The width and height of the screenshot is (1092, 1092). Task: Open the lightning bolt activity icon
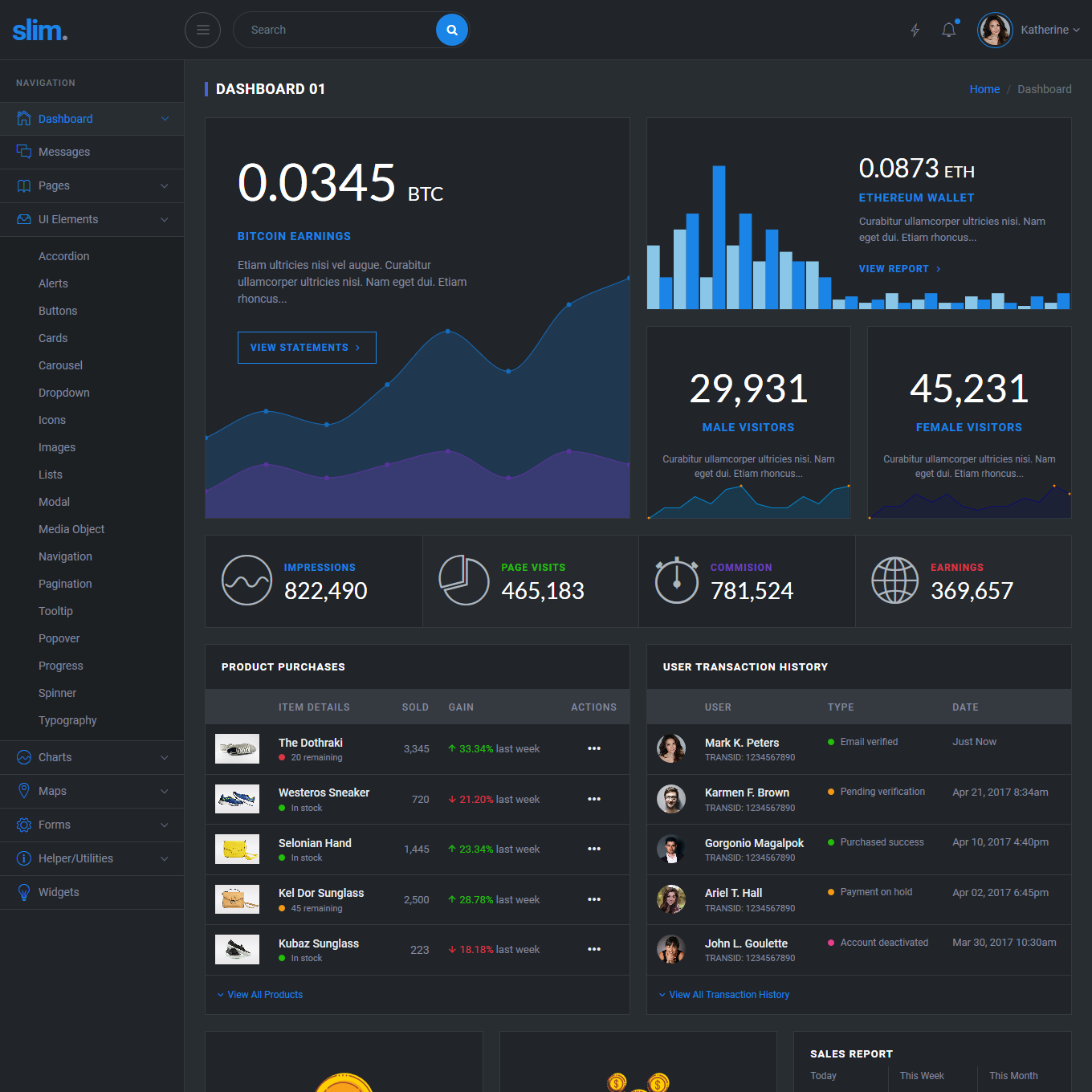(915, 30)
